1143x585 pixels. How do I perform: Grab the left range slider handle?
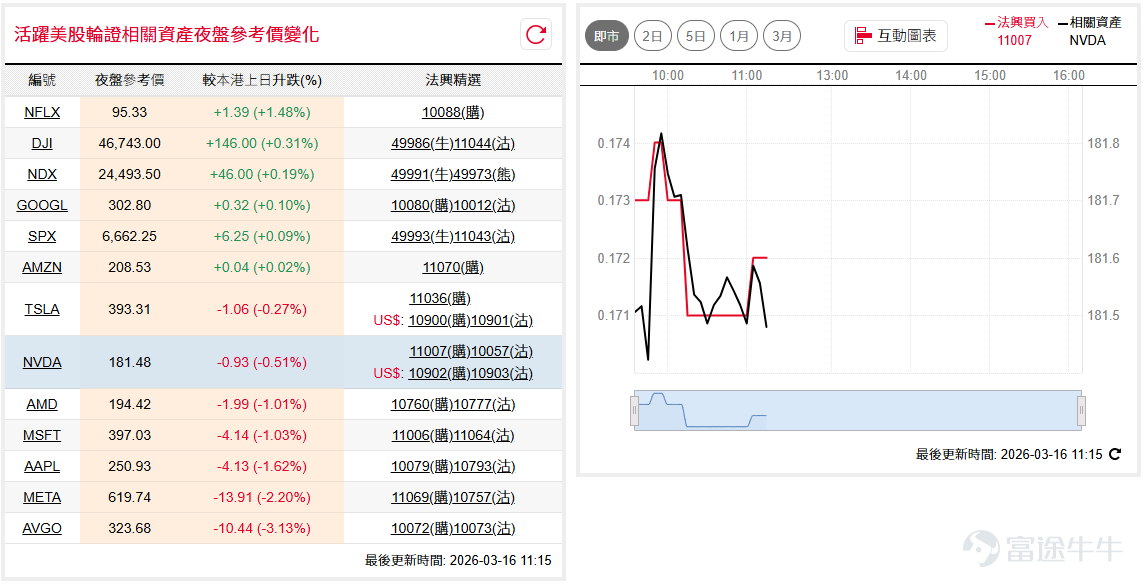click(x=634, y=411)
